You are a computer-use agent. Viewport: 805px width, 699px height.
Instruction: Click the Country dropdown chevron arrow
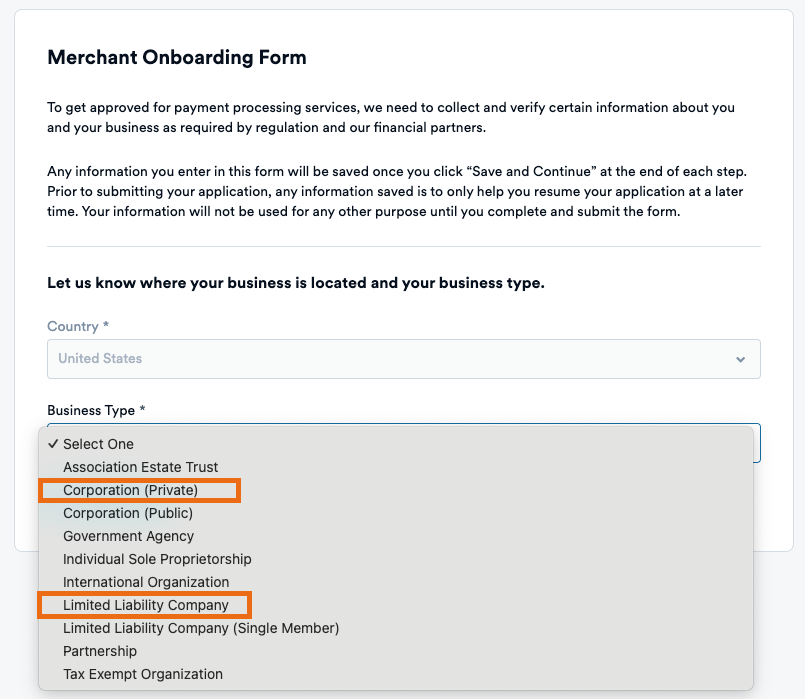tap(740, 359)
